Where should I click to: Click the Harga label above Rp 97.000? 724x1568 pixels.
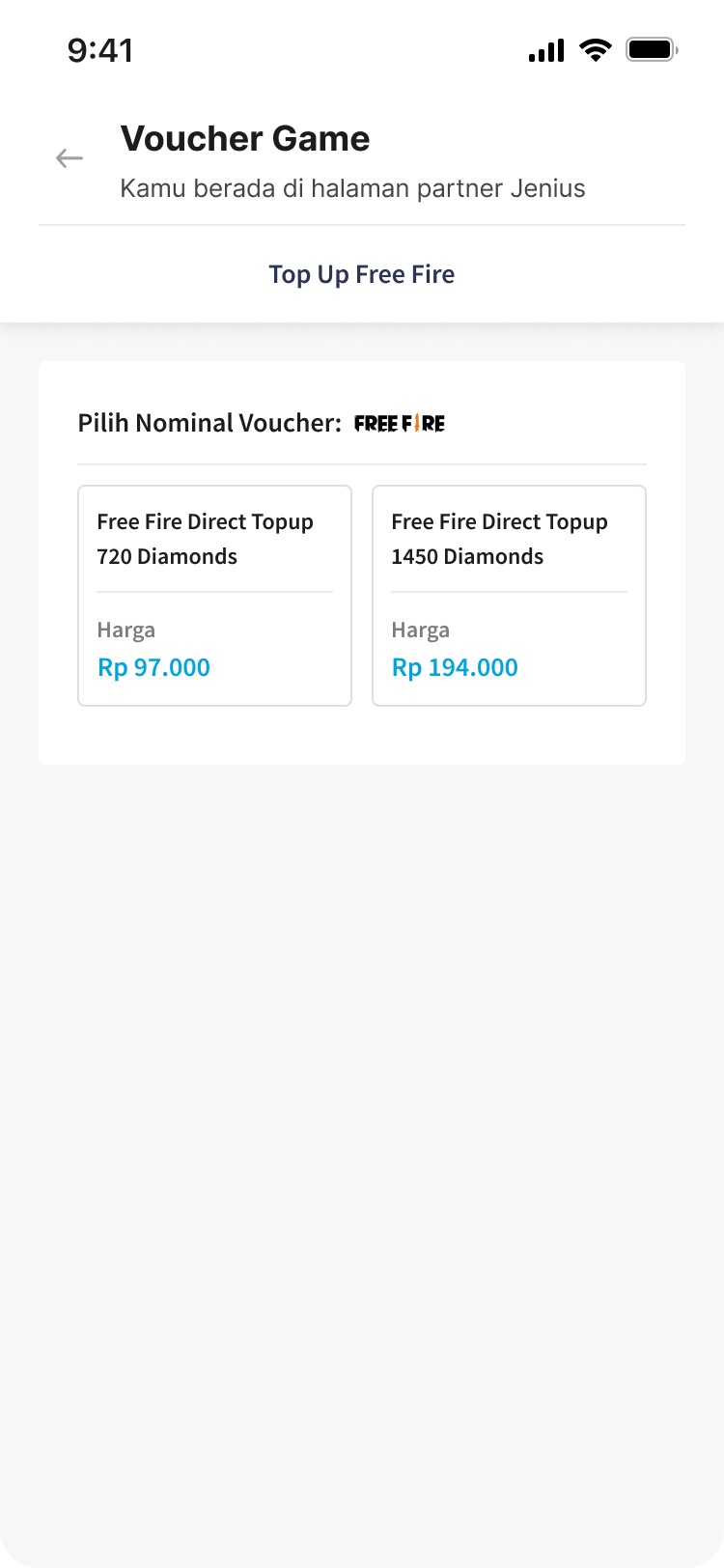coord(126,630)
